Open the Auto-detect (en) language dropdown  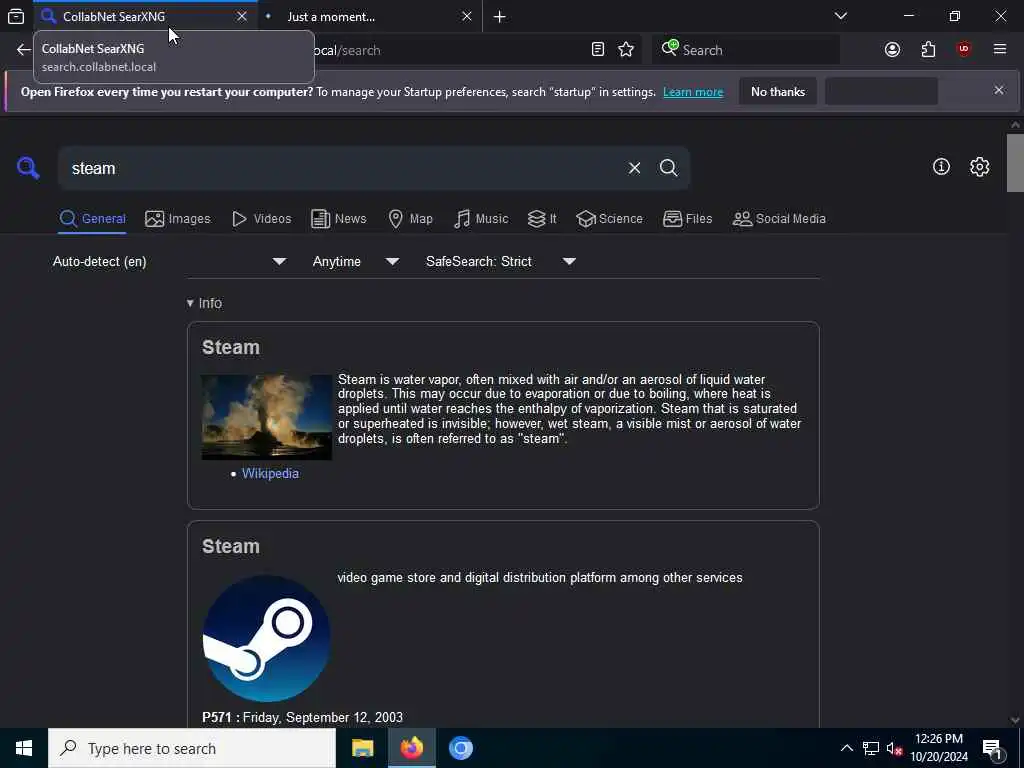tap(170, 261)
